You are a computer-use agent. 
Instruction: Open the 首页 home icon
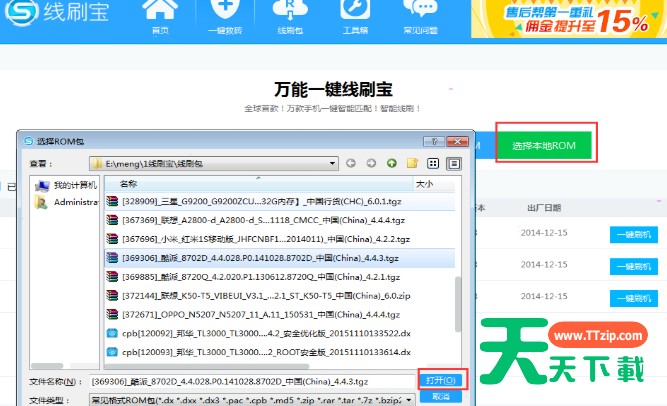tap(160, 10)
